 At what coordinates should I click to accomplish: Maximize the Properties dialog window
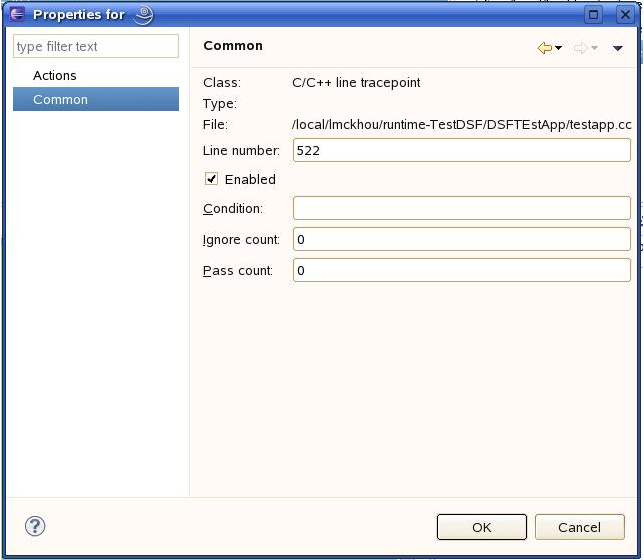[593, 15]
